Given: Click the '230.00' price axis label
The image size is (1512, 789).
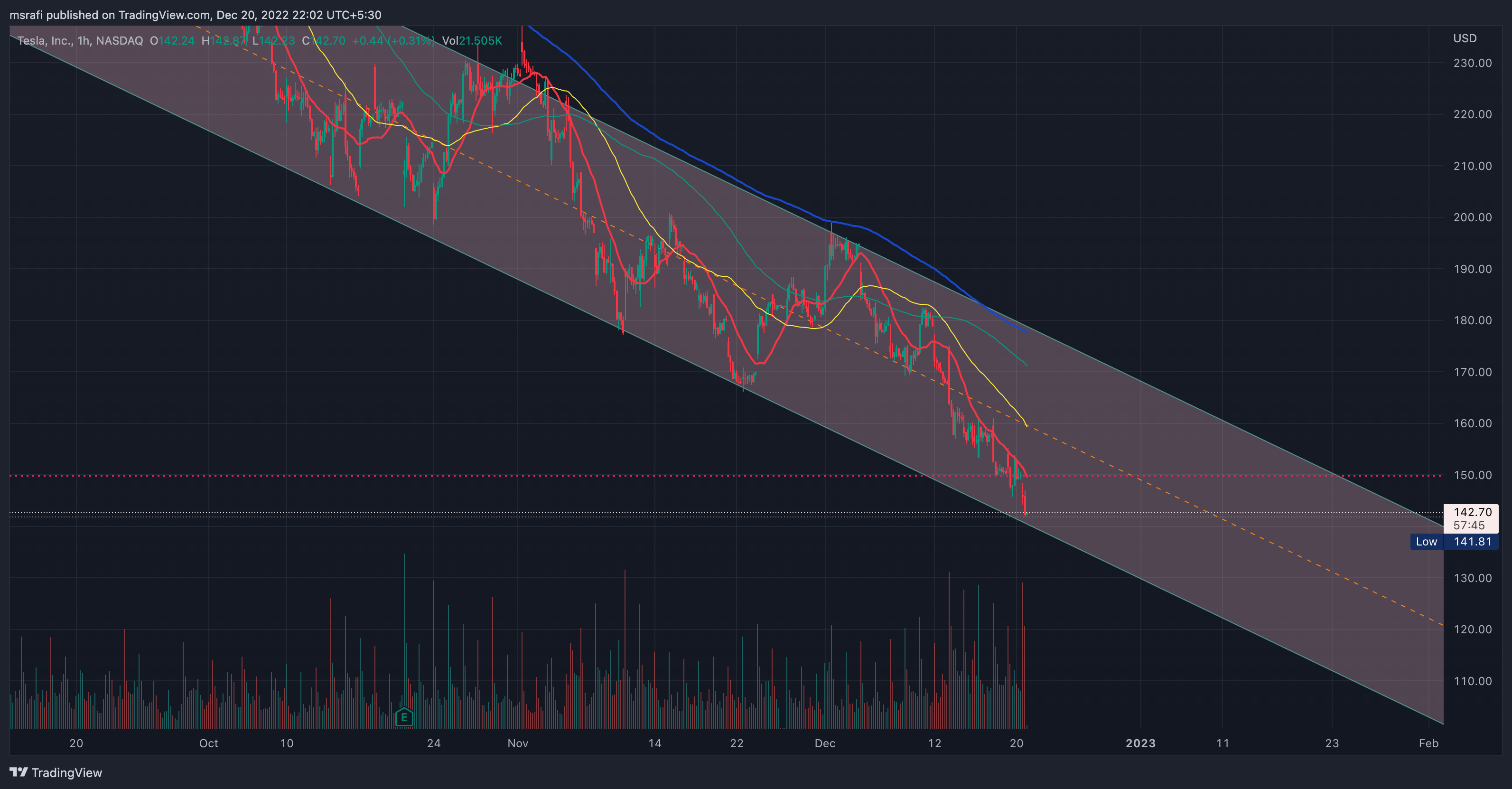Looking at the screenshot, I should 1472,63.
